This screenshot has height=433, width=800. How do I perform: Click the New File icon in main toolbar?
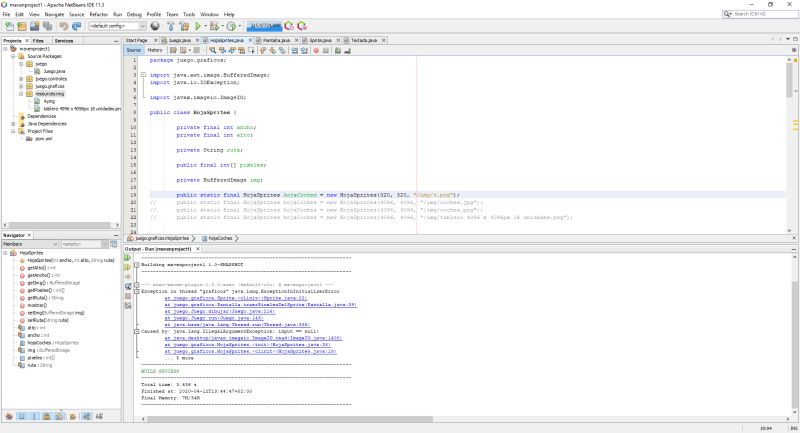[9, 26]
